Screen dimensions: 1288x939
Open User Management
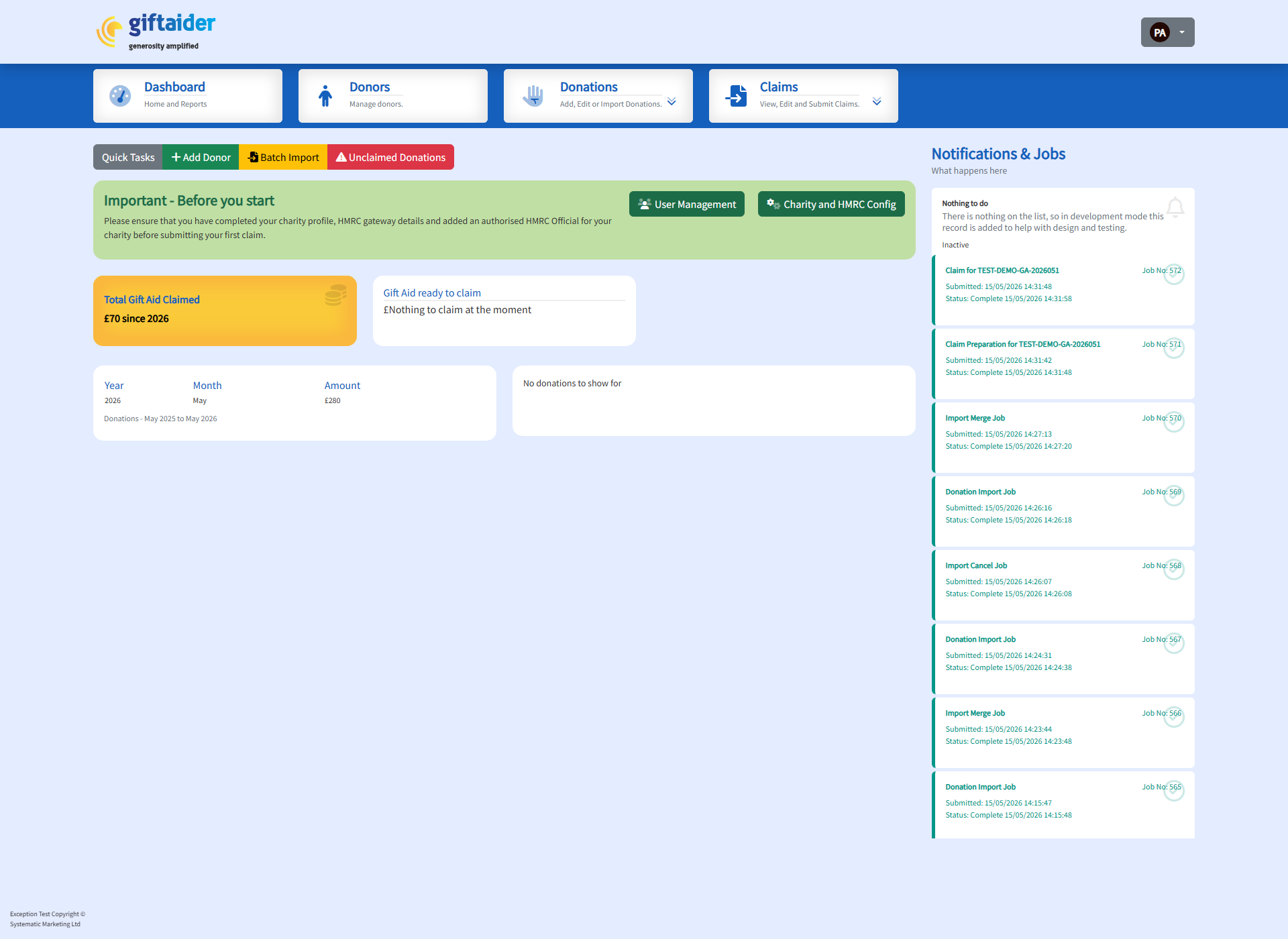[x=687, y=204]
